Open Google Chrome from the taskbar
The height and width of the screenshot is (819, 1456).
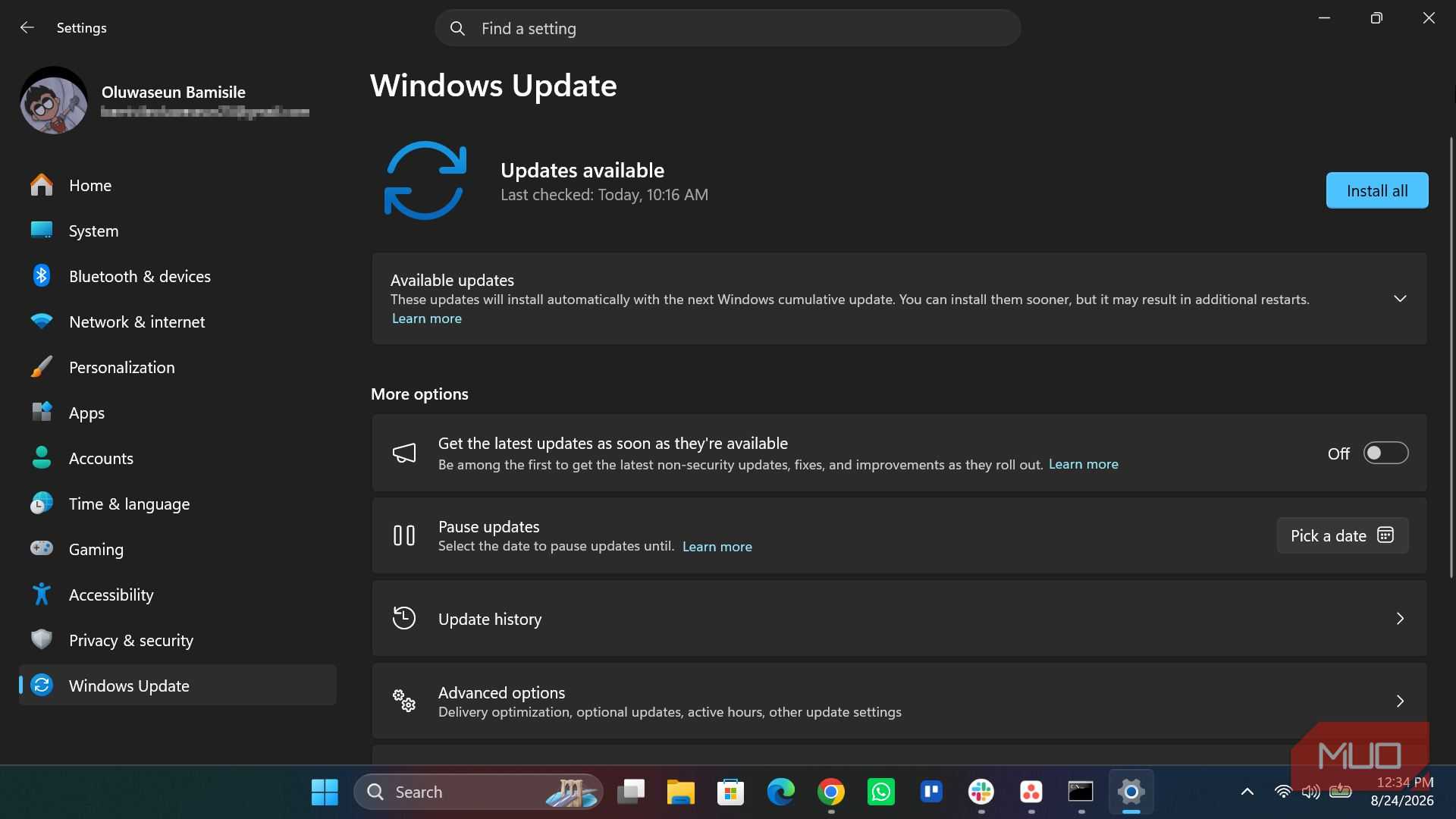[x=831, y=792]
